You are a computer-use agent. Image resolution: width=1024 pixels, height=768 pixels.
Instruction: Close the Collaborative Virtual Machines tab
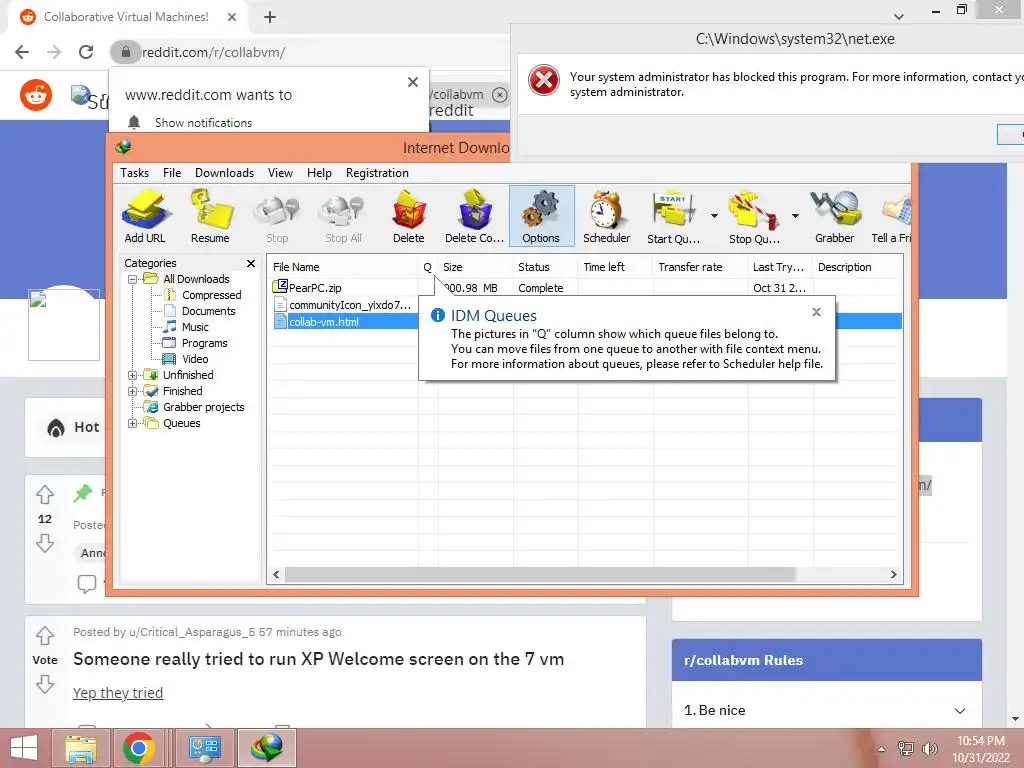(x=232, y=17)
